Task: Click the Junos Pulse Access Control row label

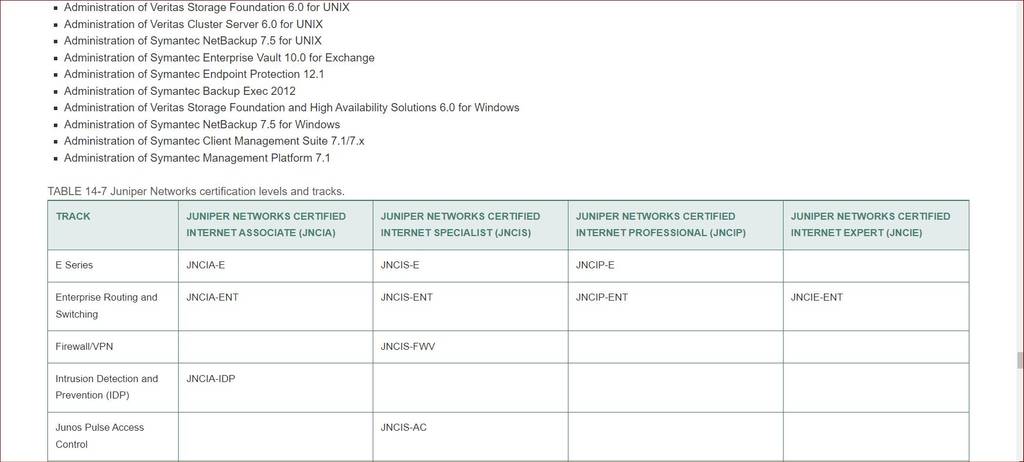Action: tap(100, 436)
